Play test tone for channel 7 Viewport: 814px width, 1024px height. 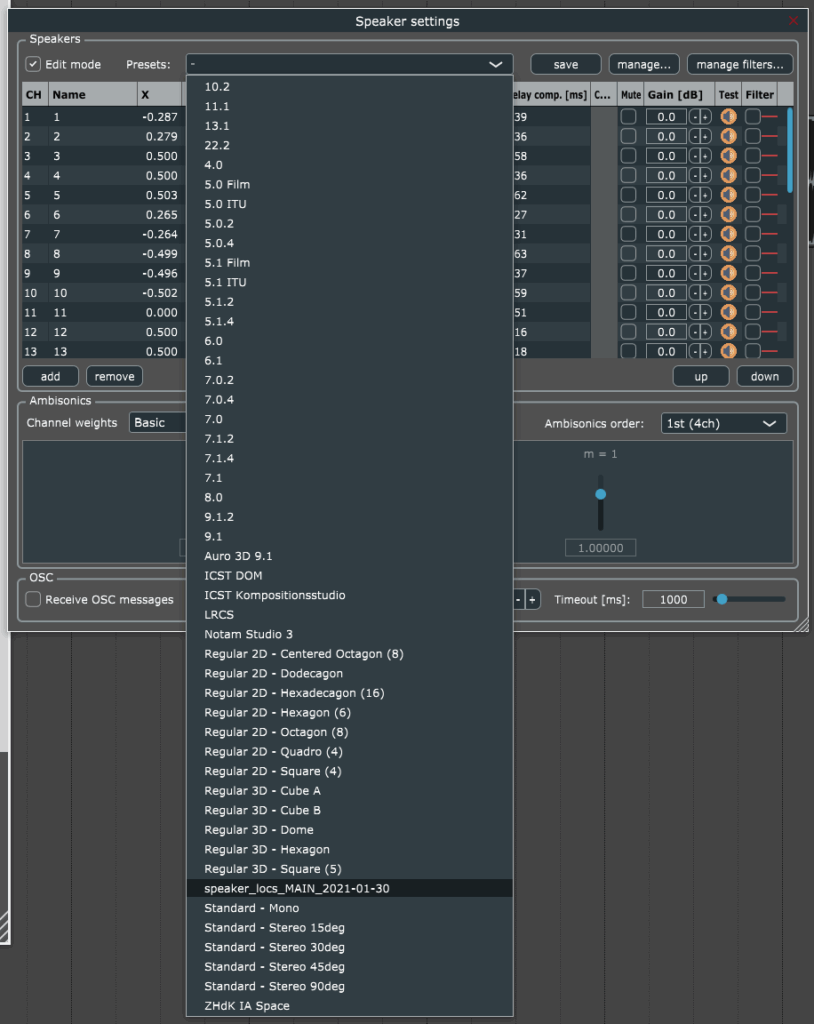(728, 234)
